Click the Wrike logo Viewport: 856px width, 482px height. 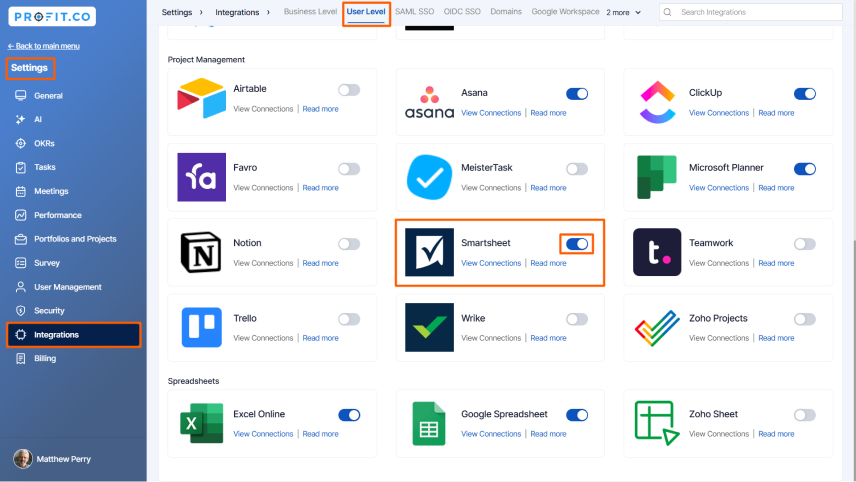tap(429, 328)
